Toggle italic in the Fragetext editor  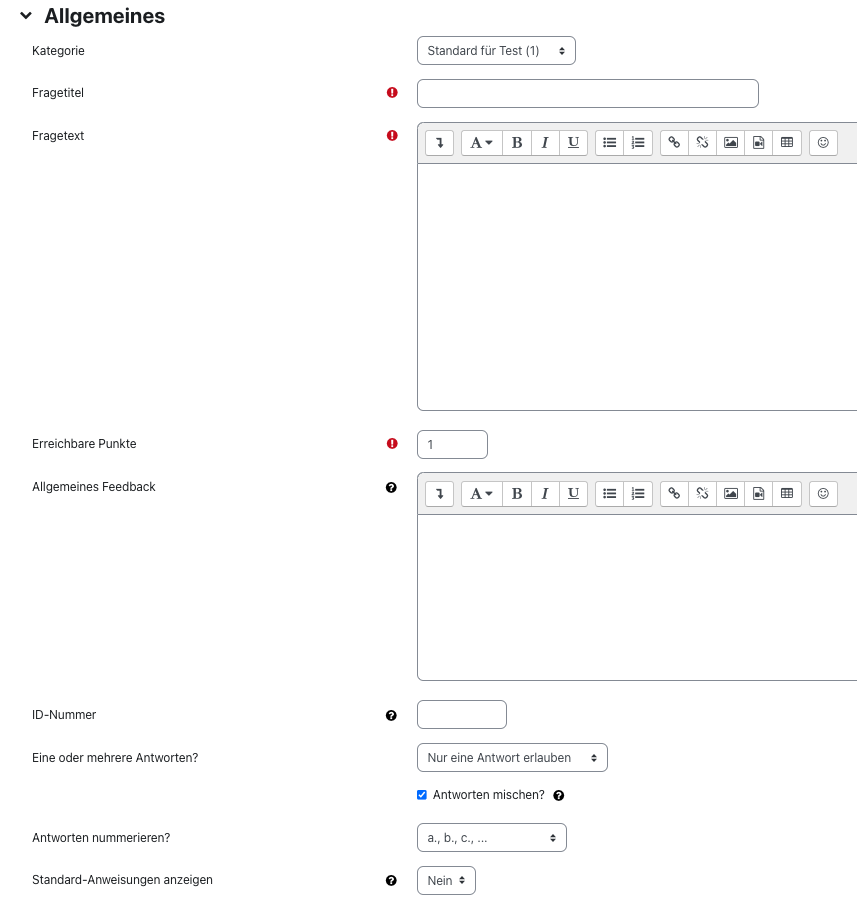(x=545, y=143)
